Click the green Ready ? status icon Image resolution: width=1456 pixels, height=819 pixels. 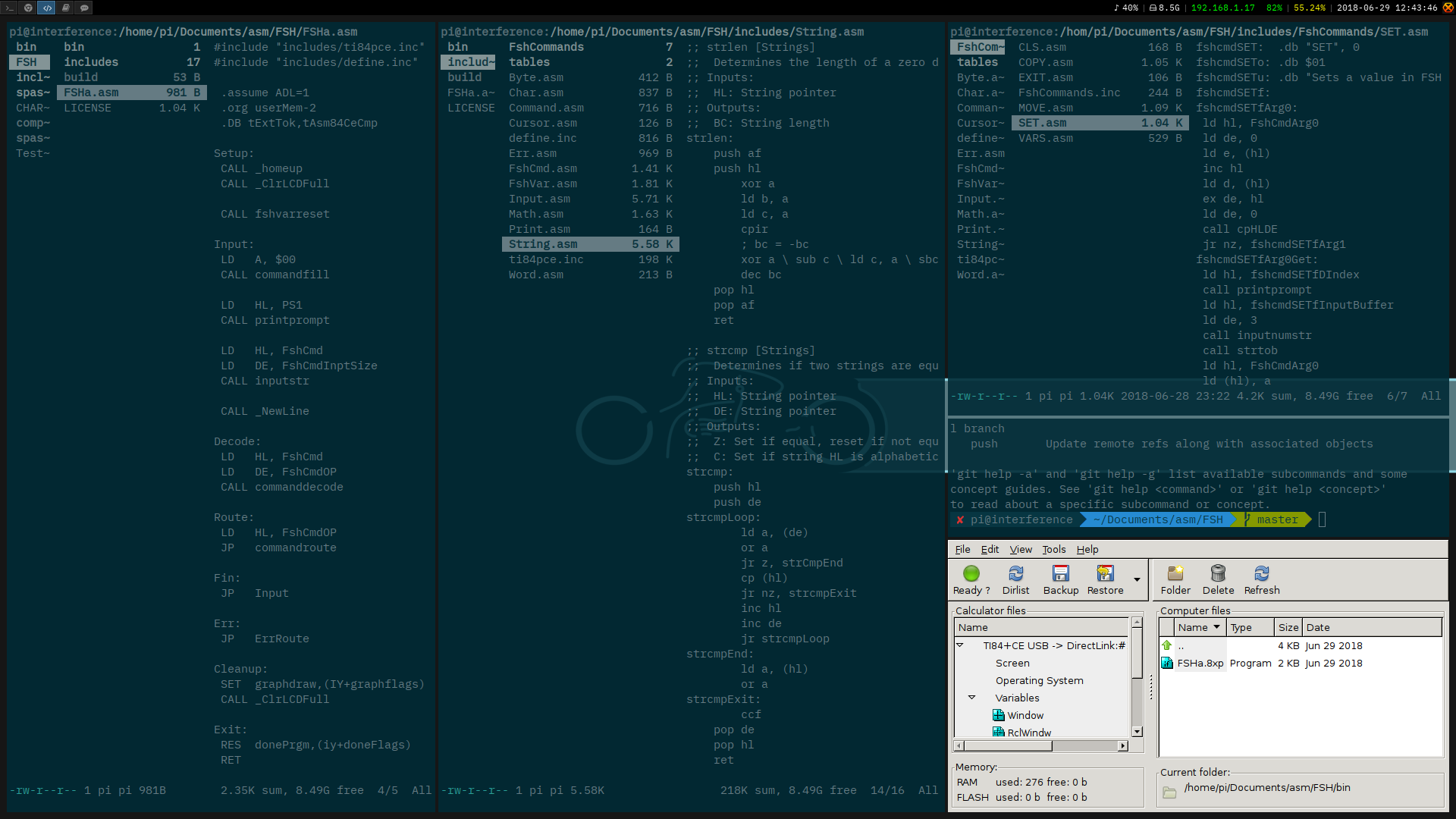[971, 573]
